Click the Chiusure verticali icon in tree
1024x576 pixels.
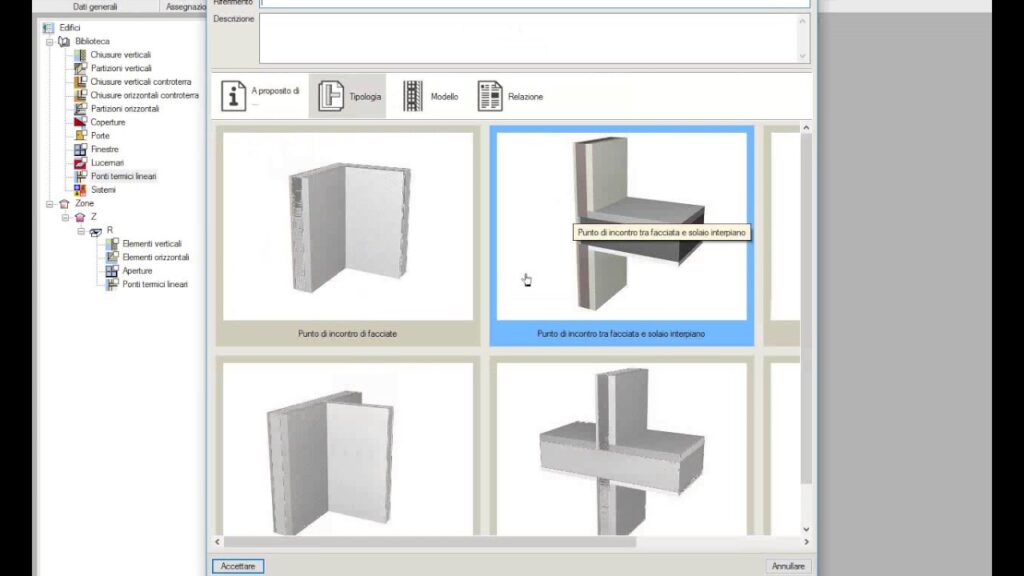[81, 54]
